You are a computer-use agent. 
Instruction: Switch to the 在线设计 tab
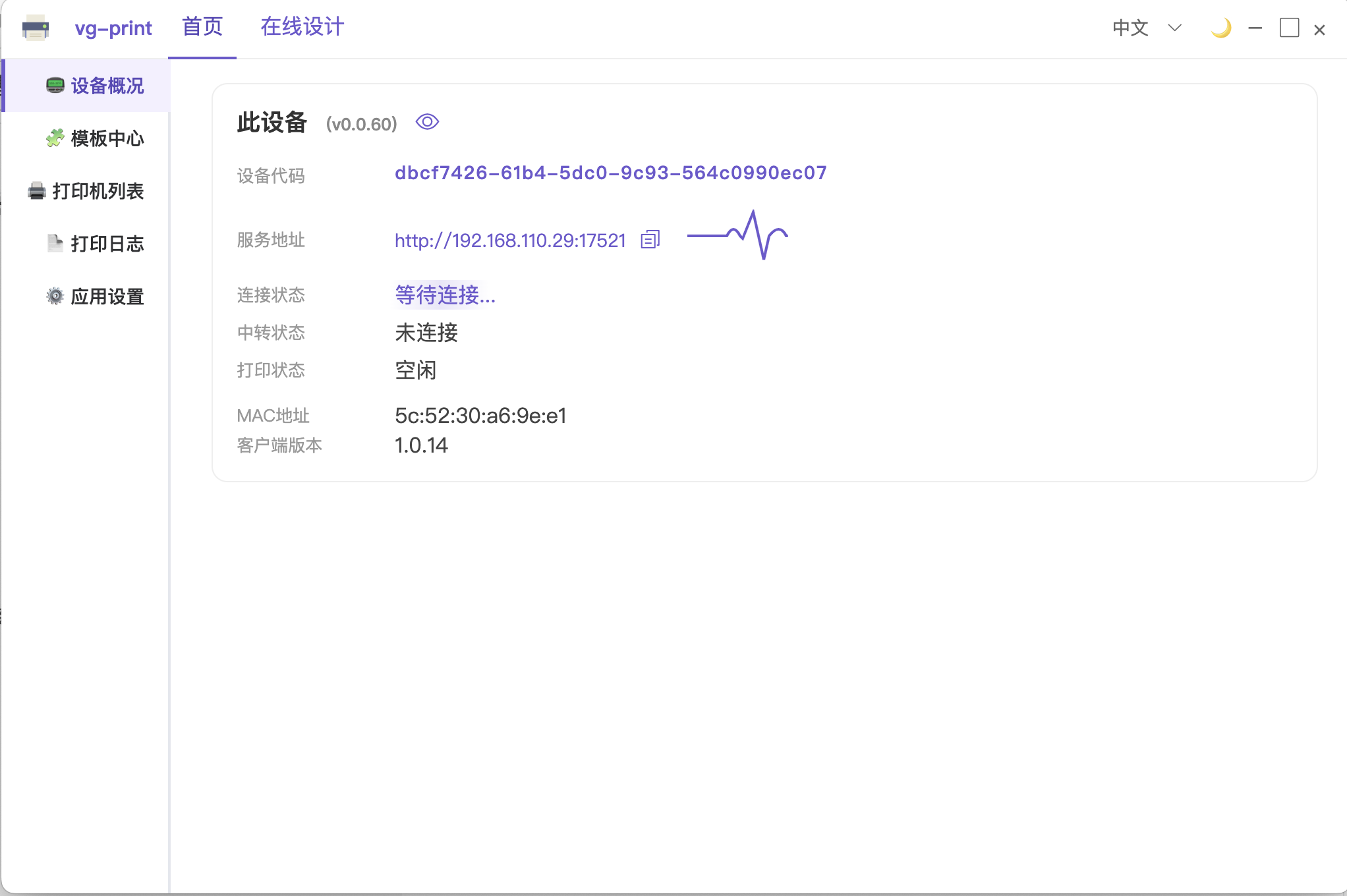(301, 28)
